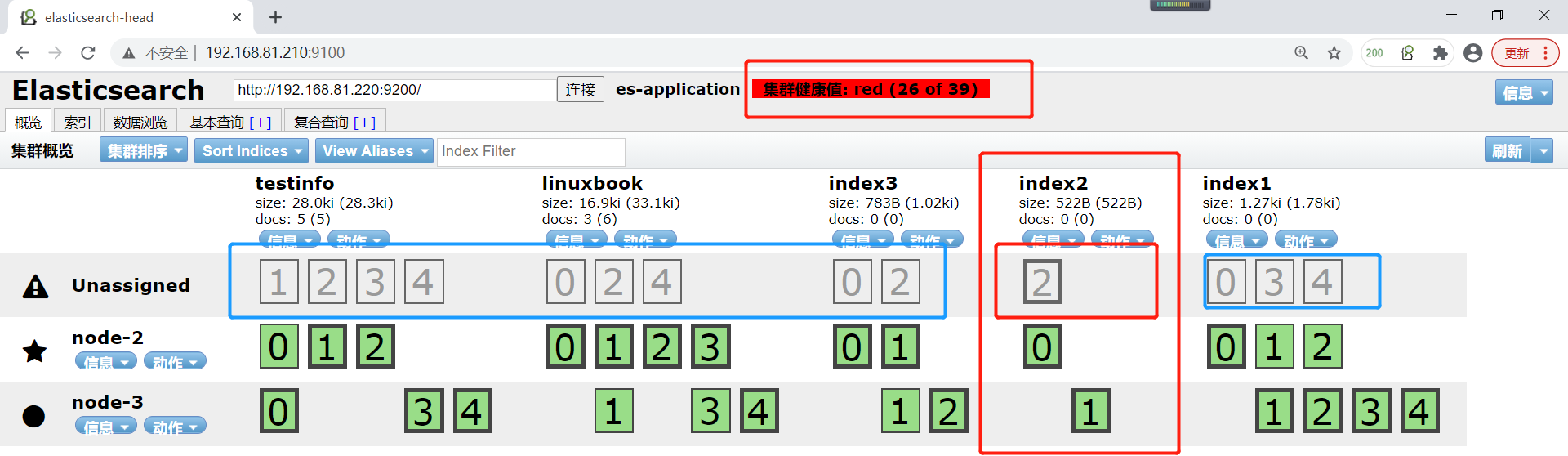The width and height of the screenshot is (1568, 456).
Task: Click the 刷新 refresh button
Action: click(1508, 150)
